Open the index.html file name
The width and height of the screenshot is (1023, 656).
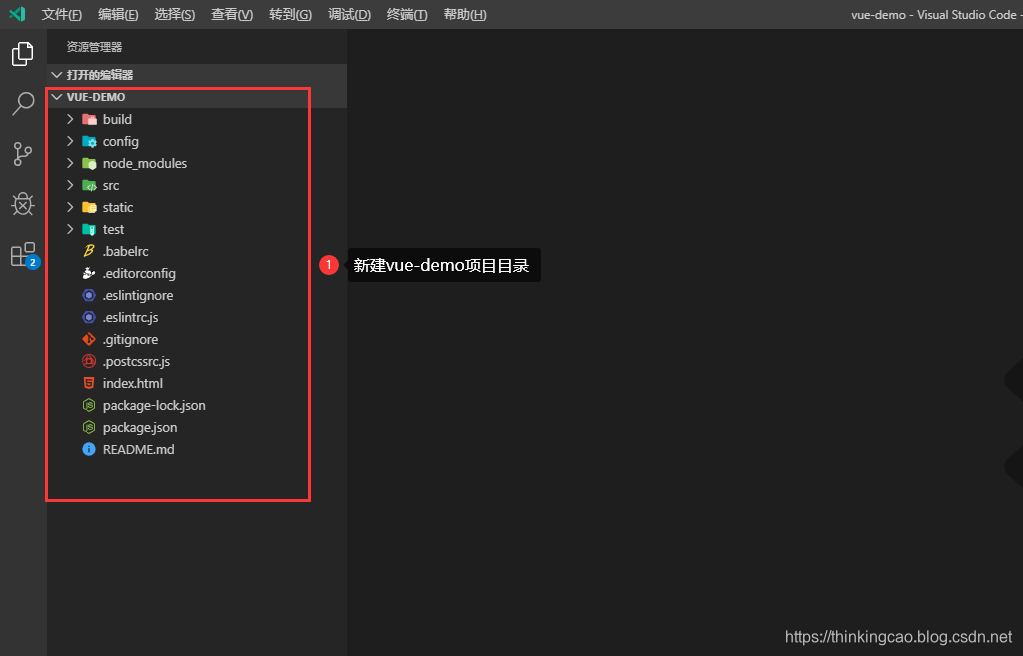133,384
